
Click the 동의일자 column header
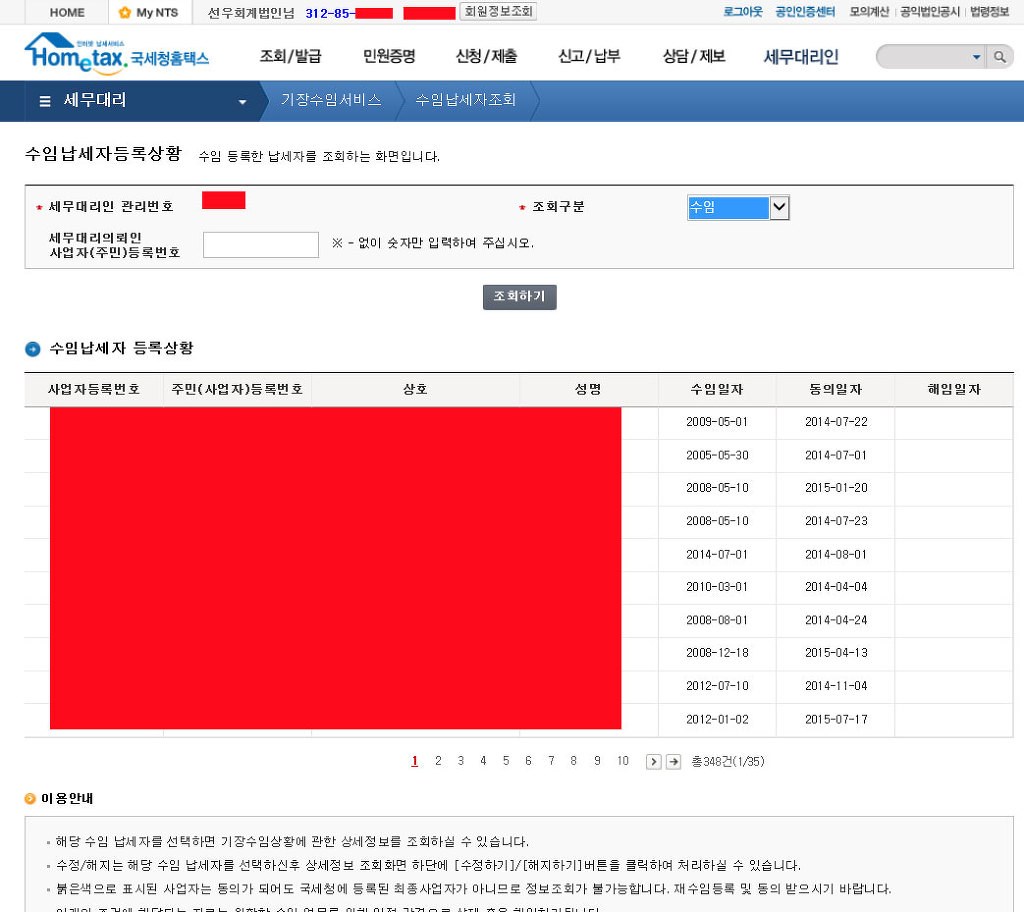pyautogui.click(x=835, y=389)
